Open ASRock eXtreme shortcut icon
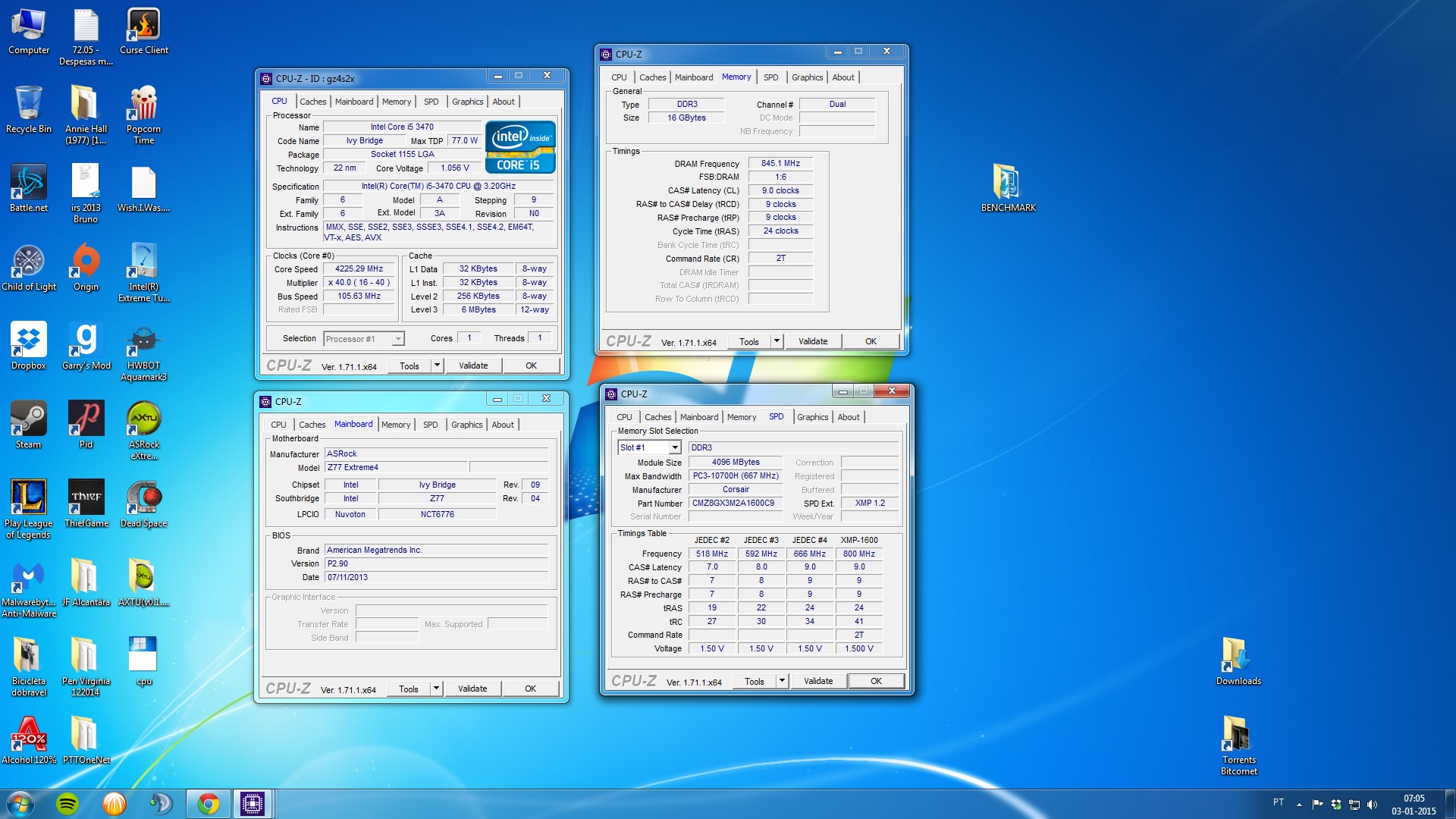1456x819 pixels. pyautogui.click(x=144, y=431)
